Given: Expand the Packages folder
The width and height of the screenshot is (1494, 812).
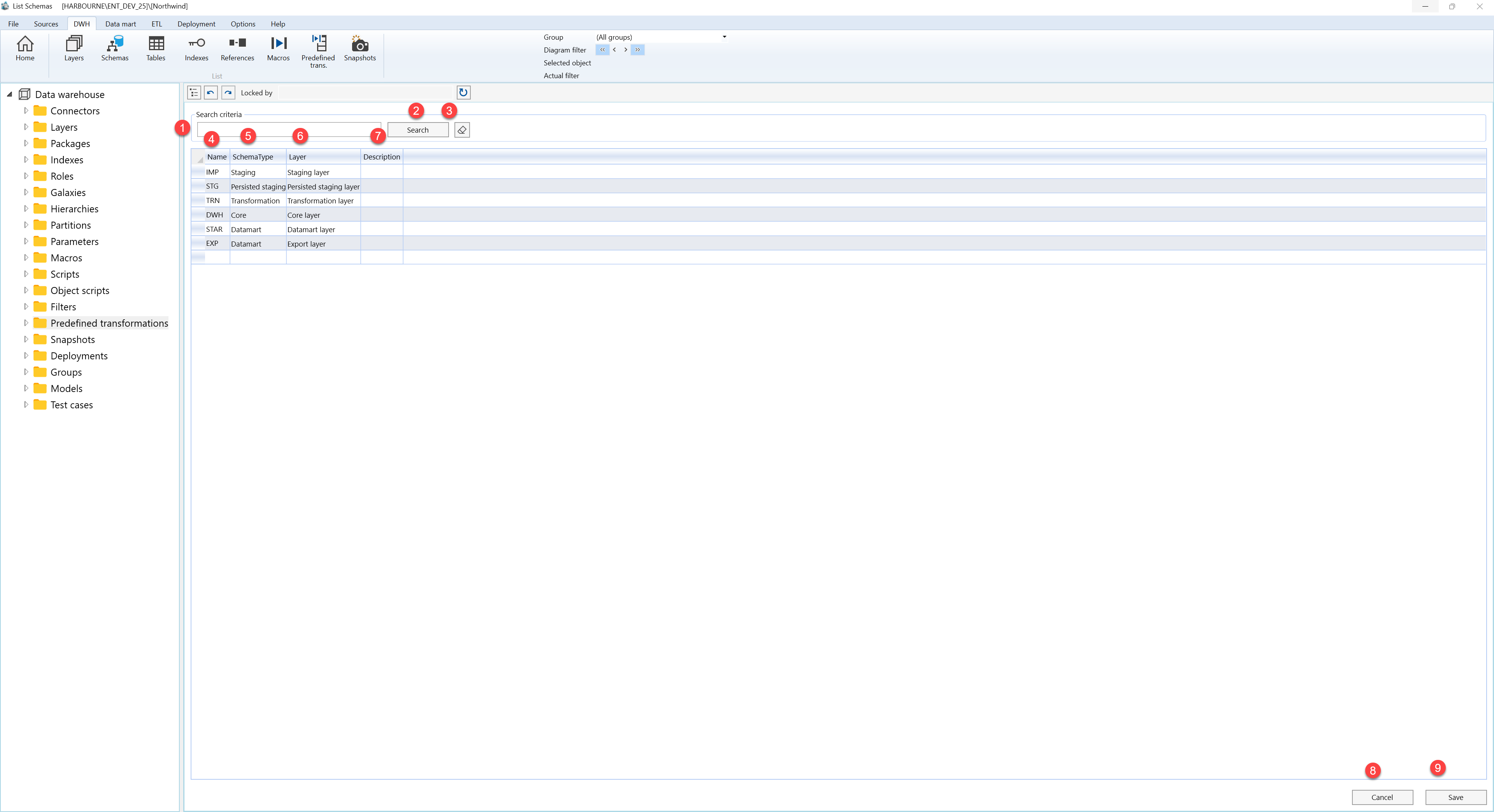Looking at the screenshot, I should coord(26,143).
